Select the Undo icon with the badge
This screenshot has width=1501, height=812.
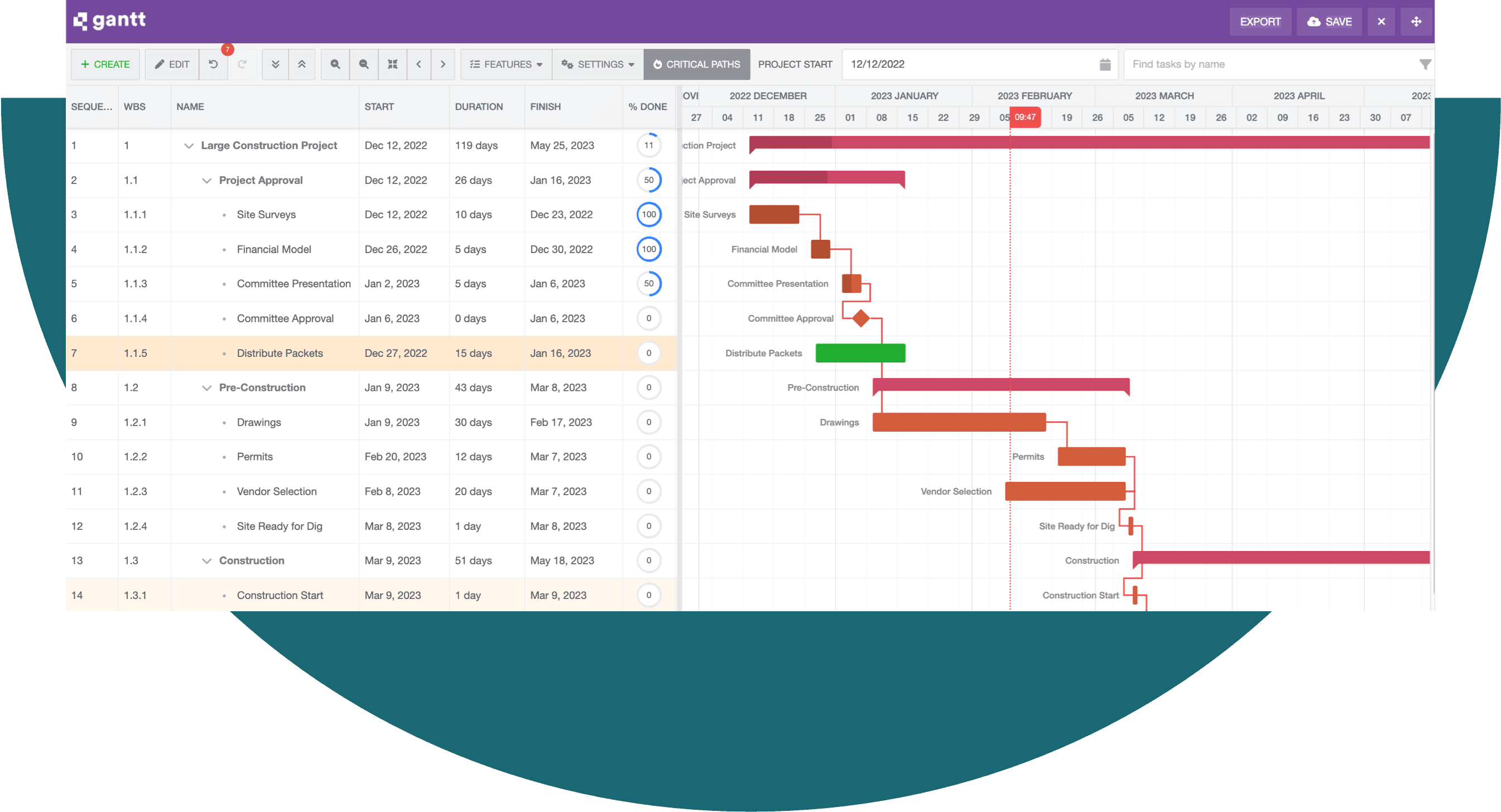click(x=213, y=64)
